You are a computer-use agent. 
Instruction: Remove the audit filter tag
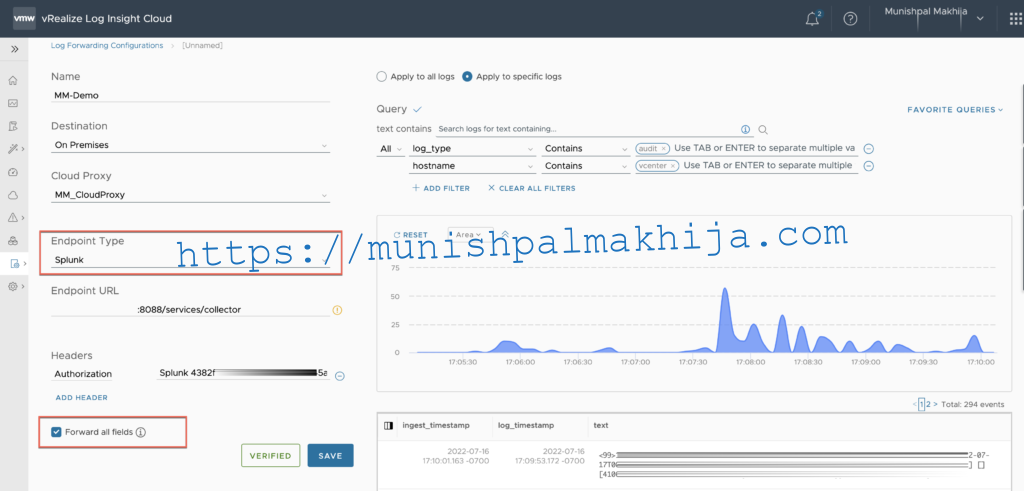[664, 148]
